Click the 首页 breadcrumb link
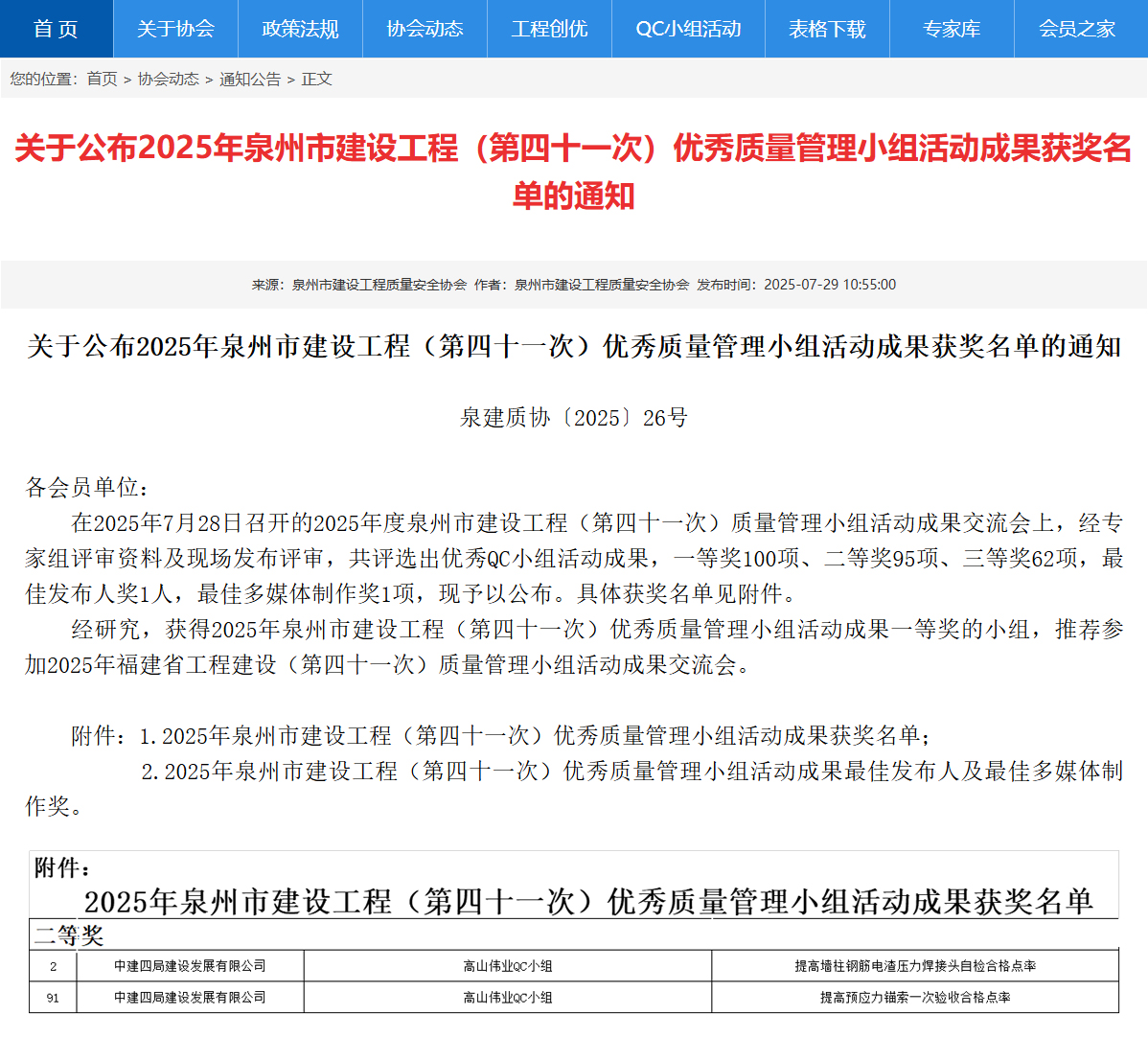Image resolution: width=1148 pixels, height=1061 pixels. tap(102, 80)
